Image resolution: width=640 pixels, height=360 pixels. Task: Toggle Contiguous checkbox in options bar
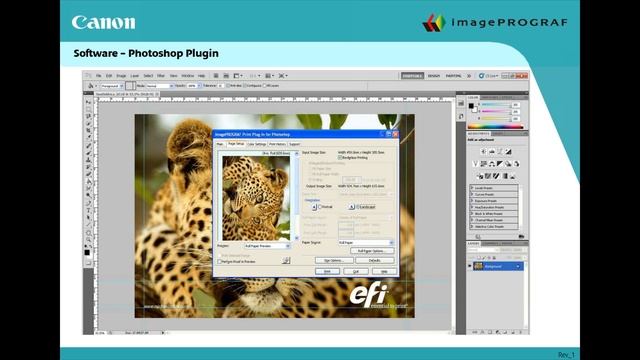[245, 86]
